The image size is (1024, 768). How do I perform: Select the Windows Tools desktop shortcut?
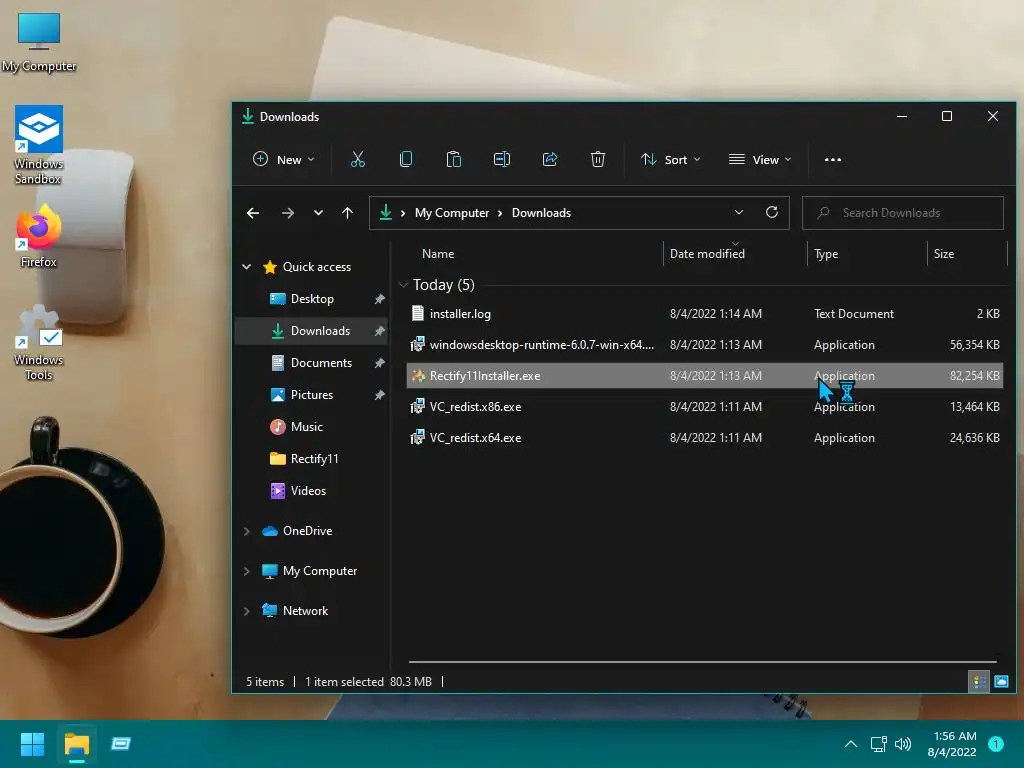[39, 344]
